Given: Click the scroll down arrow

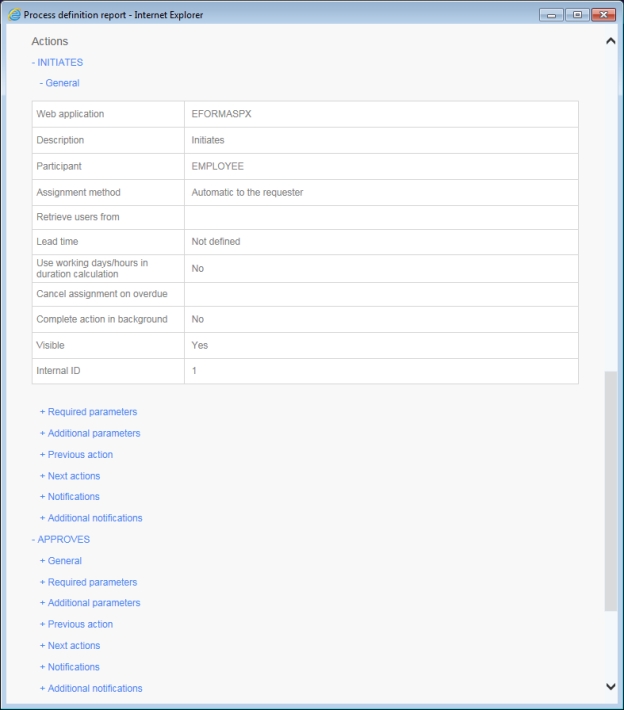Looking at the screenshot, I should coord(610,687).
